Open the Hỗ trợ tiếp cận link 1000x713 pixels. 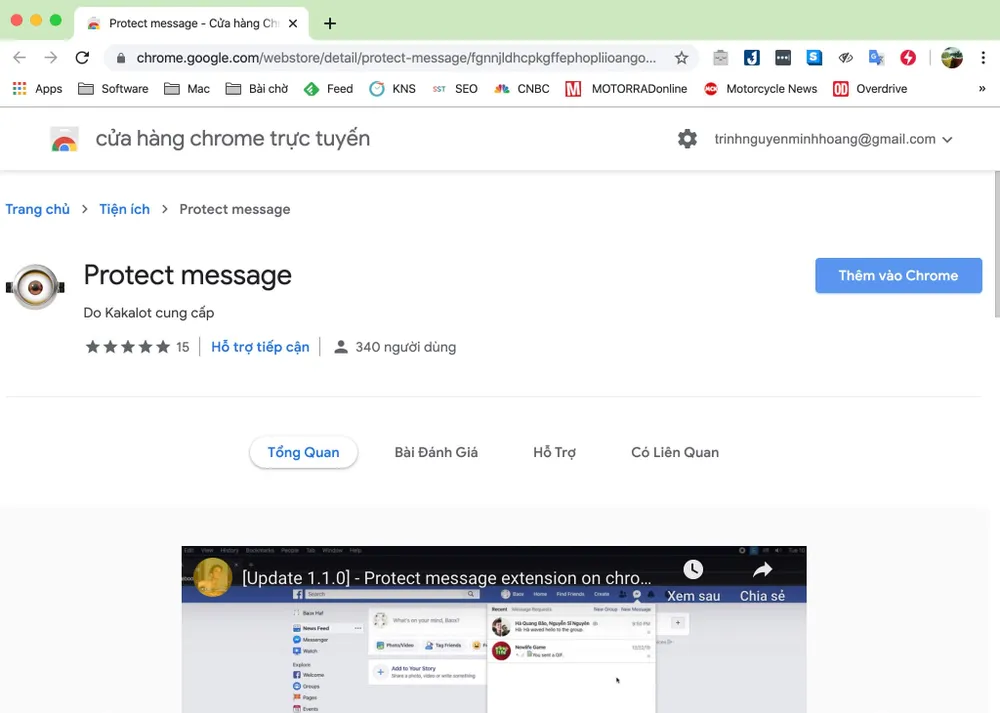click(260, 346)
